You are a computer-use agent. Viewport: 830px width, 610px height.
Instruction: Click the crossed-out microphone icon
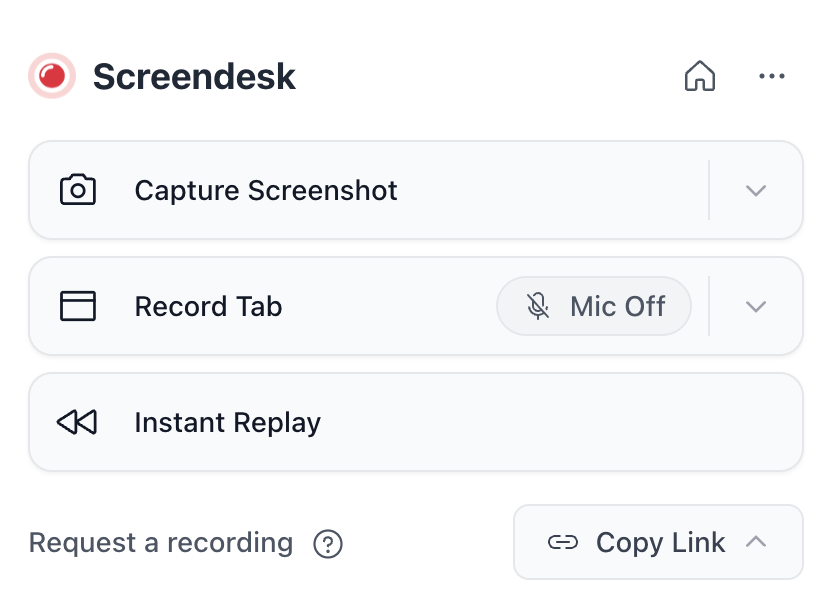[539, 306]
